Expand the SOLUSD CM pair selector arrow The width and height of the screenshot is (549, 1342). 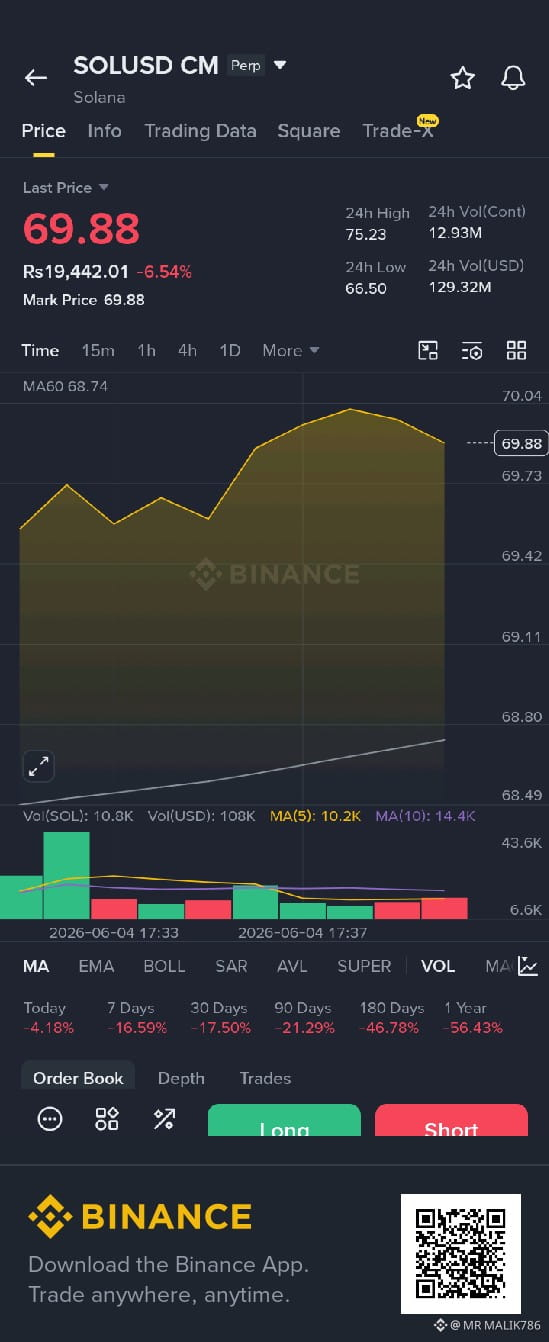(280, 65)
